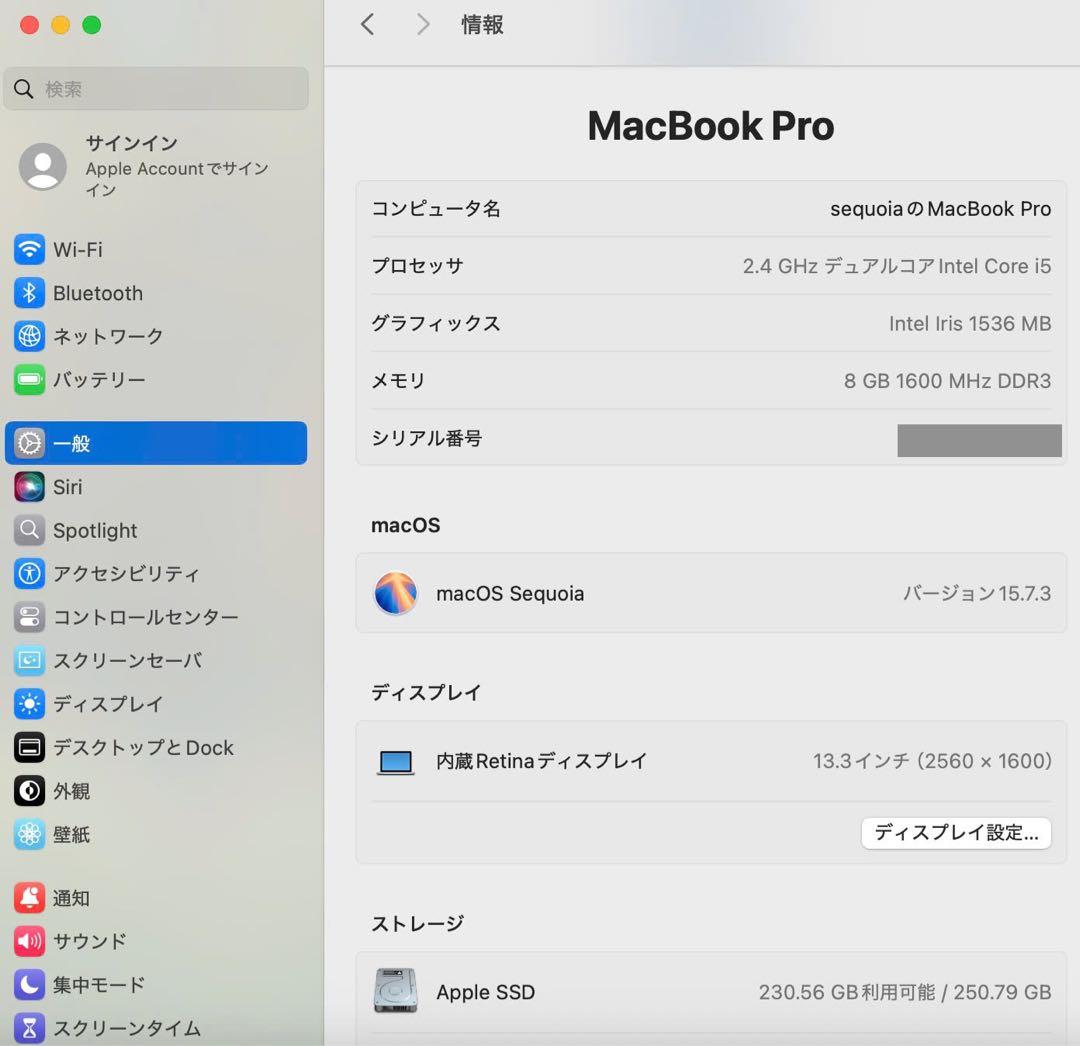Go back using the left chevron arrow
Screen dimensions: 1080x1046
(367, 24)
